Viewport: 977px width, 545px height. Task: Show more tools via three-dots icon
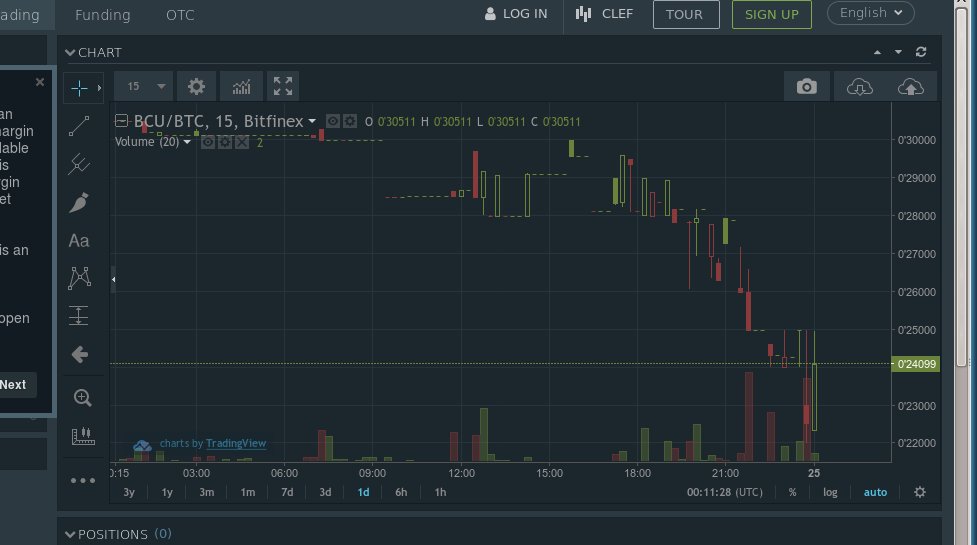point(83,480)
